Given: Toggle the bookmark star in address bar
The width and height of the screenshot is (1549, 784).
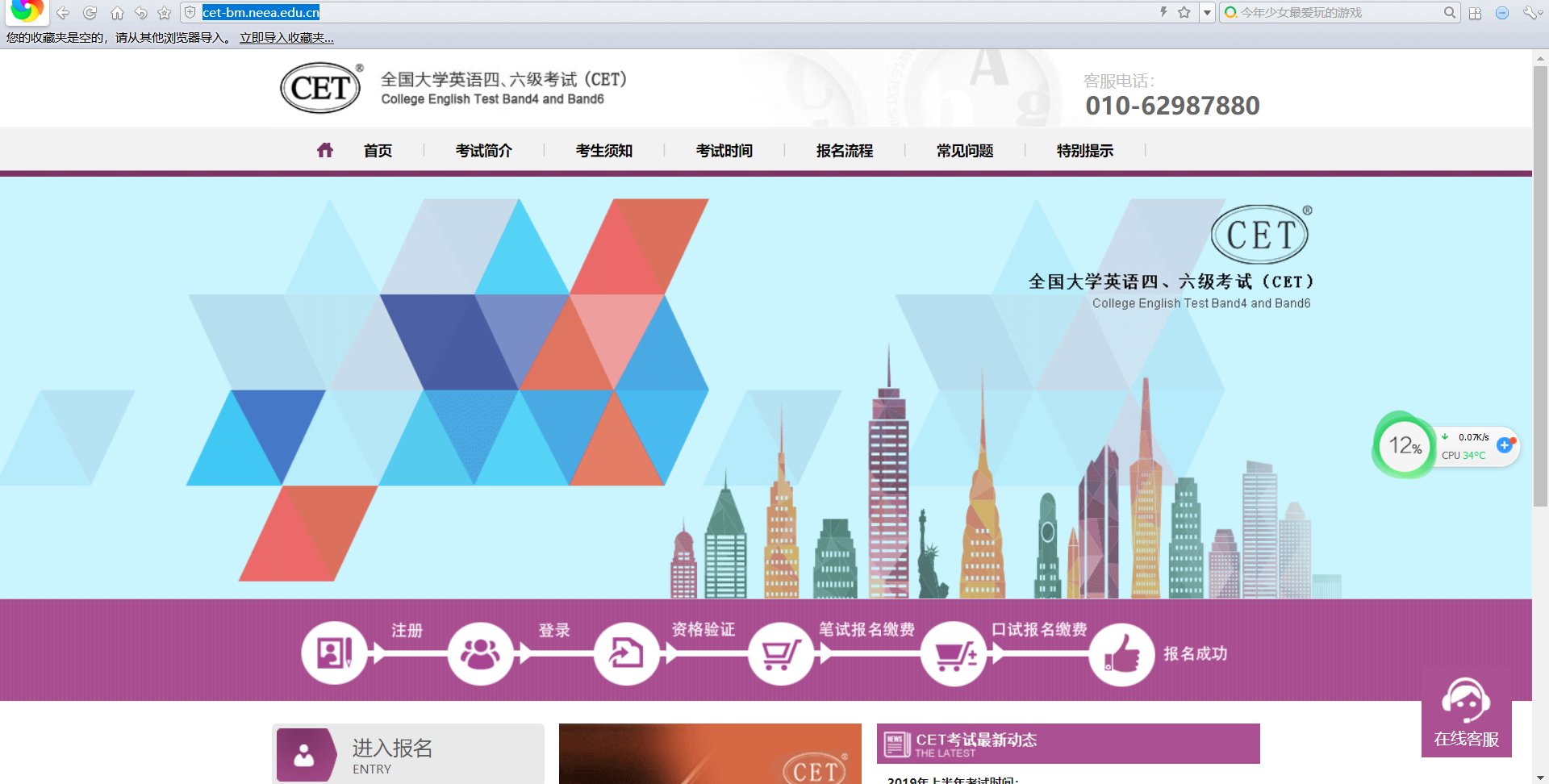Looking at the screenshot, I should tap(1184, 12).
